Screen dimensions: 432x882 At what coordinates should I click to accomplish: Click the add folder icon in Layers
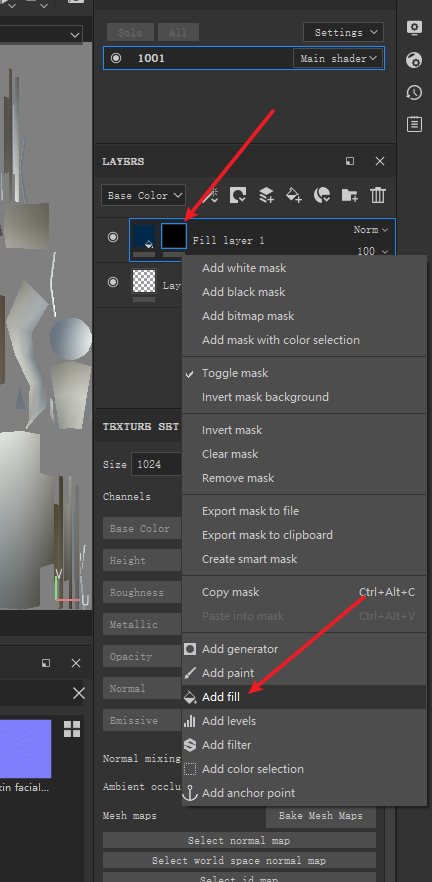pyautogui.click(x=349, y=195)
